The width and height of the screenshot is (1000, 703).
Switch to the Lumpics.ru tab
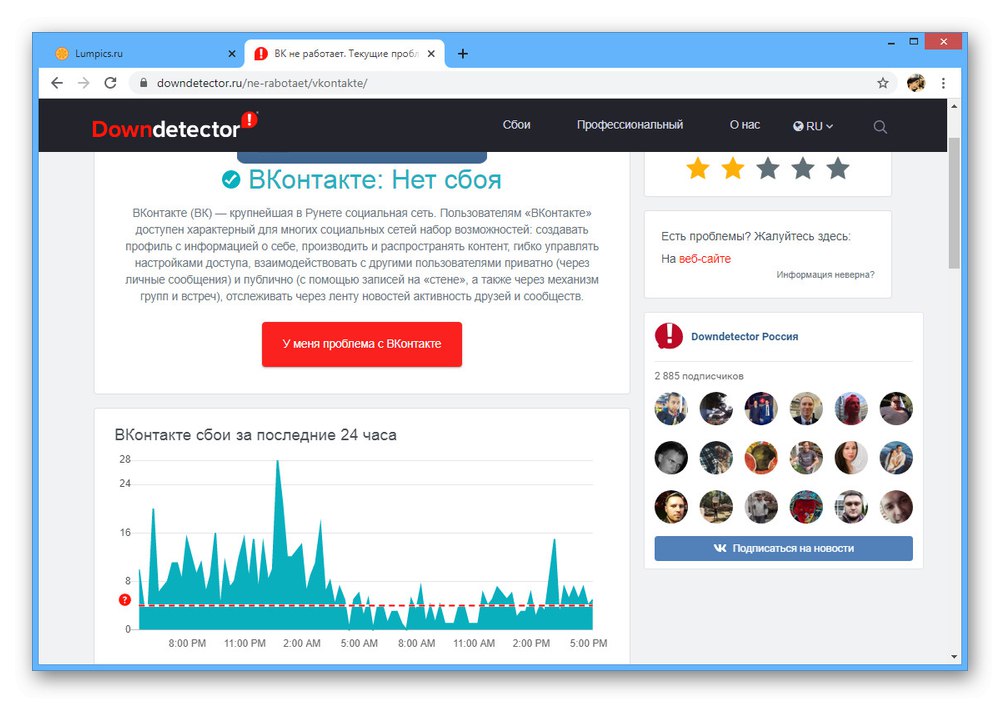pyautogui.click(x=140, y=54)
